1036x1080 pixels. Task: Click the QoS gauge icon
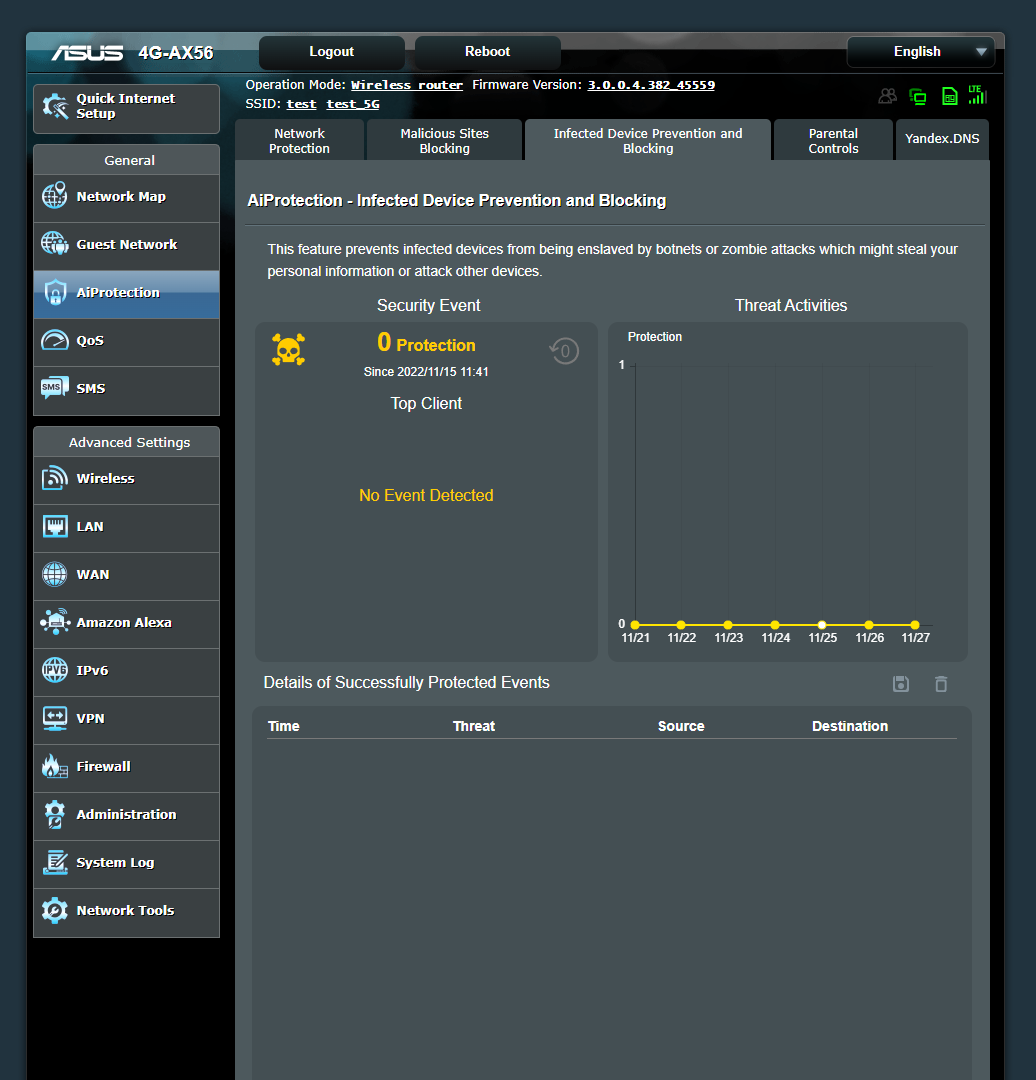pyautogui.click(x=54, y=340)
